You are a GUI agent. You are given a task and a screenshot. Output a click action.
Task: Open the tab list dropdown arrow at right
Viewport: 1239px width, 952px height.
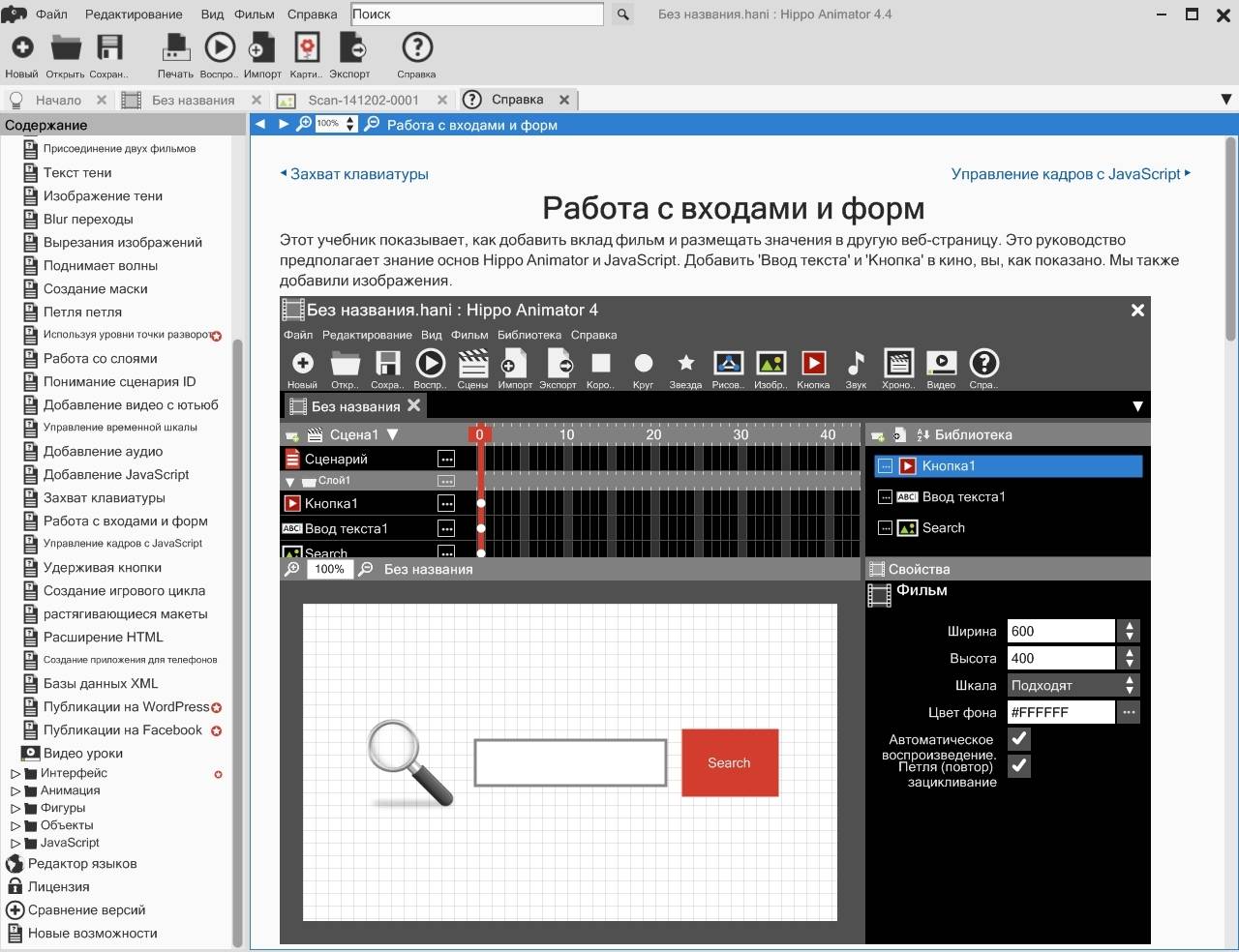[x=1226, y=100]
